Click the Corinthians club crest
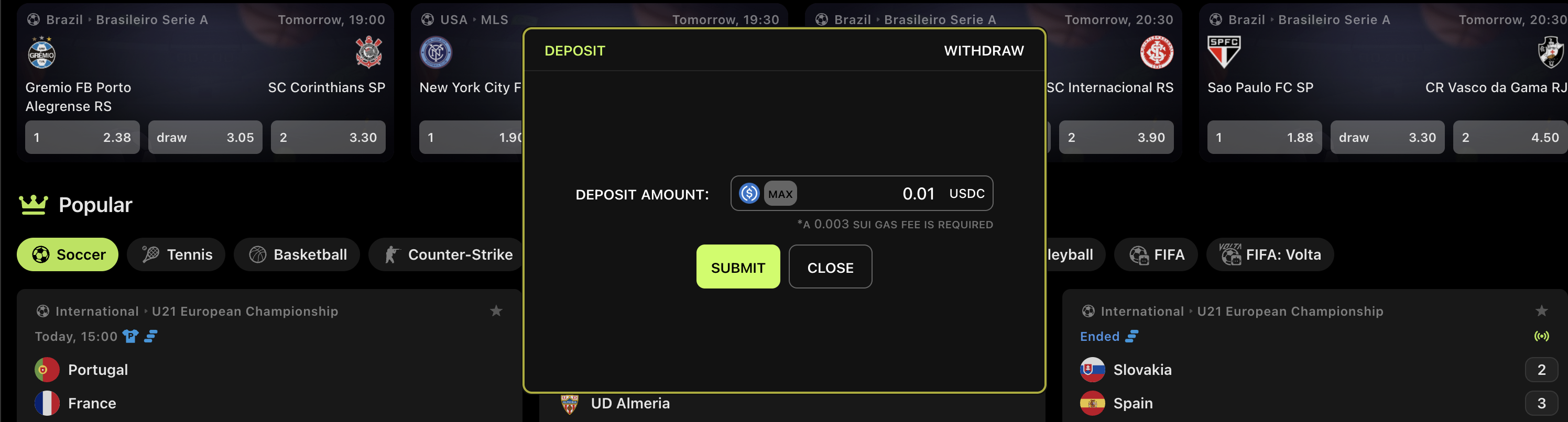Screen dimensions: 1568x422 coord(368,52)
